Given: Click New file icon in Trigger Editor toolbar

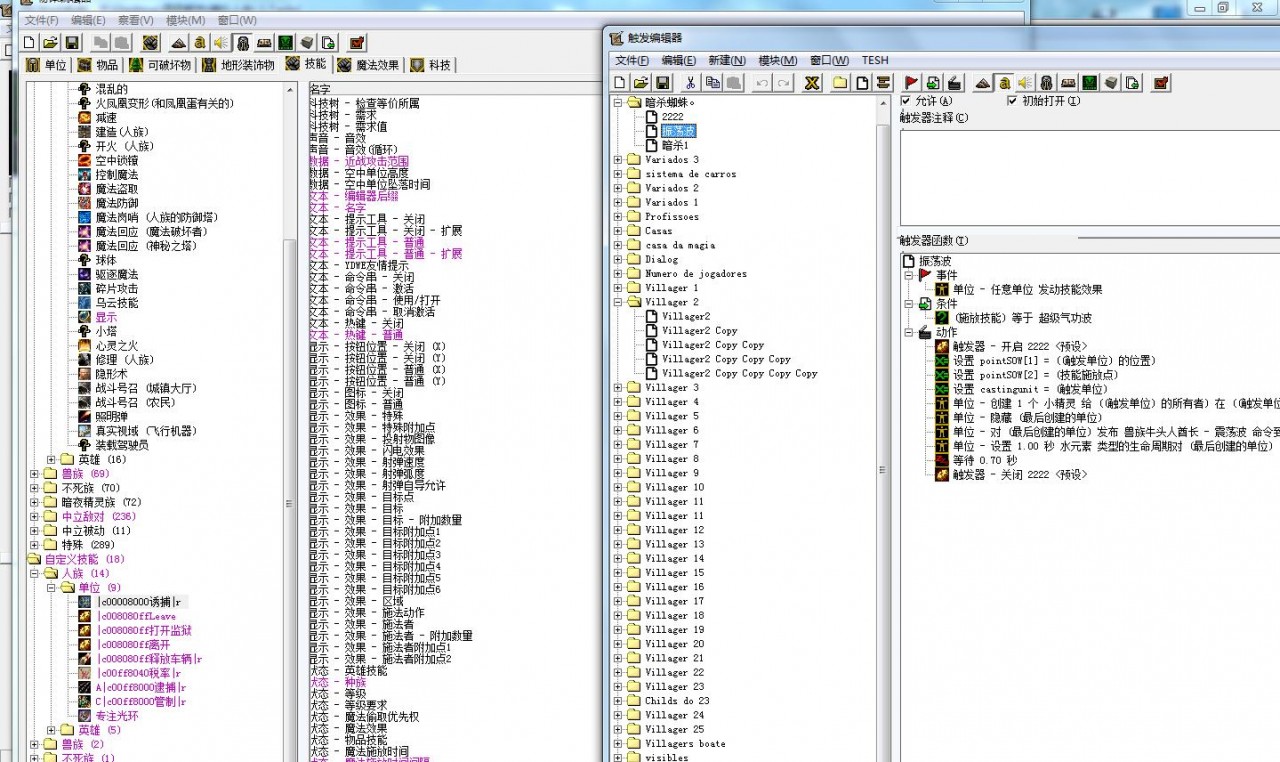Looking at the screenshot, I should click(x=620, y=83).
